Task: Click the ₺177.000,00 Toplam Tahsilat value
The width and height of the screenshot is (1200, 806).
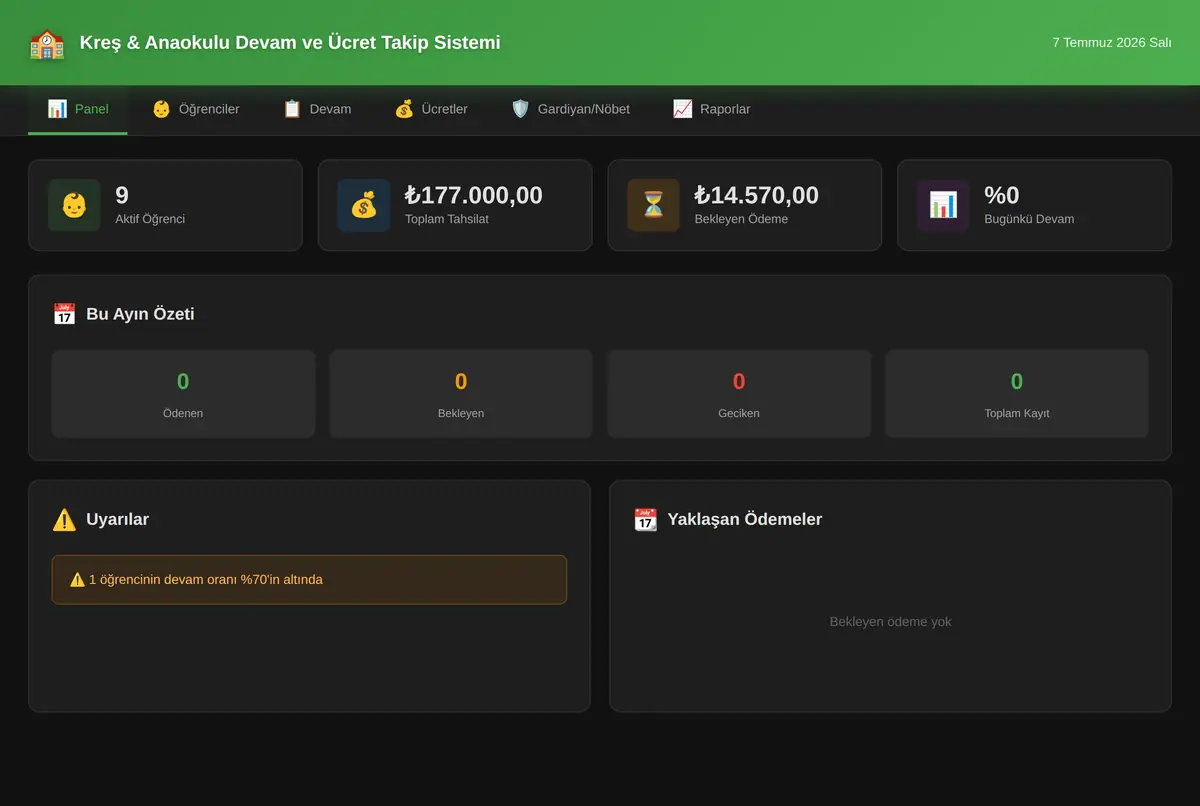Action: (x=474, y=195)
